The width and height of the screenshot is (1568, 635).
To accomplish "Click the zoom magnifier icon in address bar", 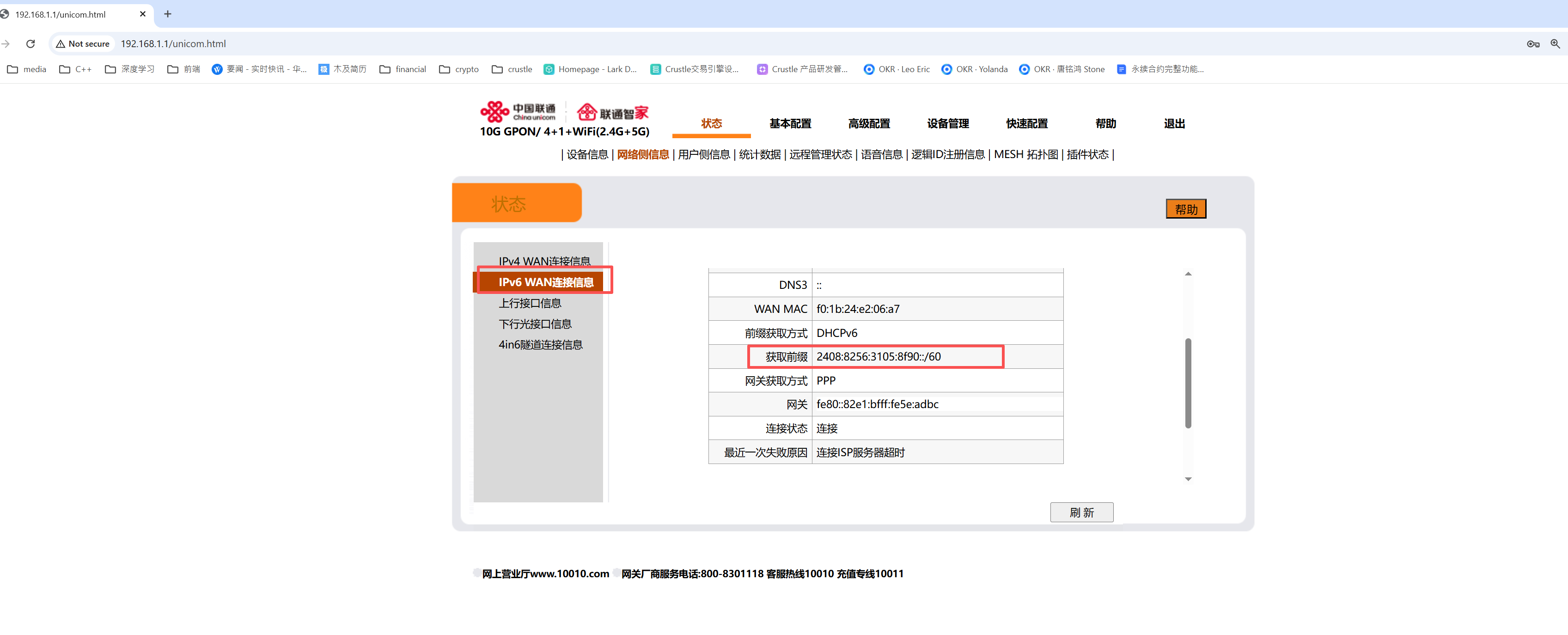I will pos(1555,44).
